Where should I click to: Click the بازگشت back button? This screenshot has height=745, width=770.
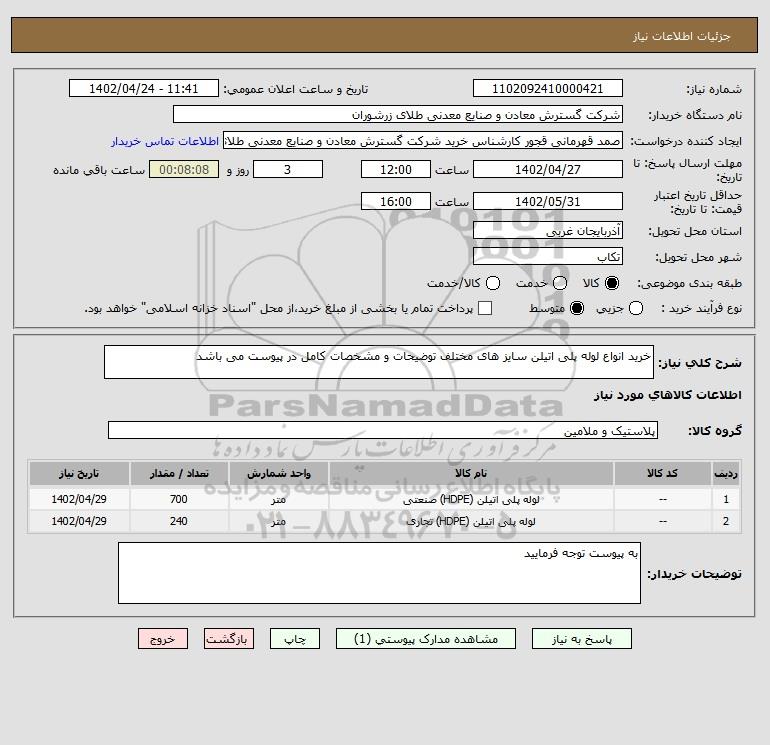[x=229, y=639]
